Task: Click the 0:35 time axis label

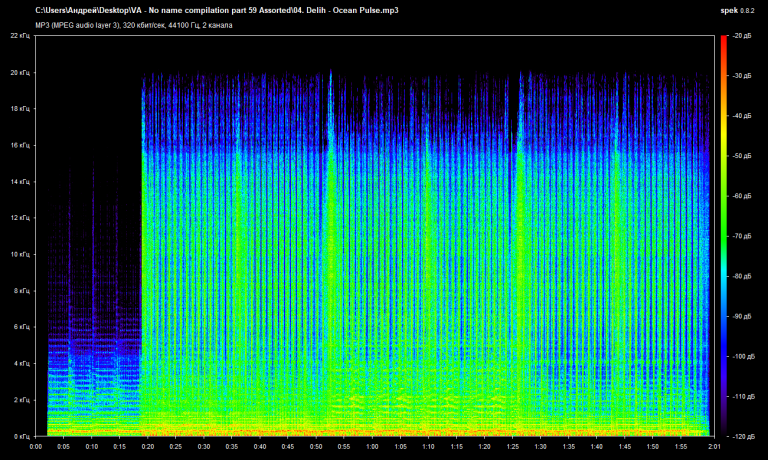Action: pyautogui.click(x=232, y=447)
